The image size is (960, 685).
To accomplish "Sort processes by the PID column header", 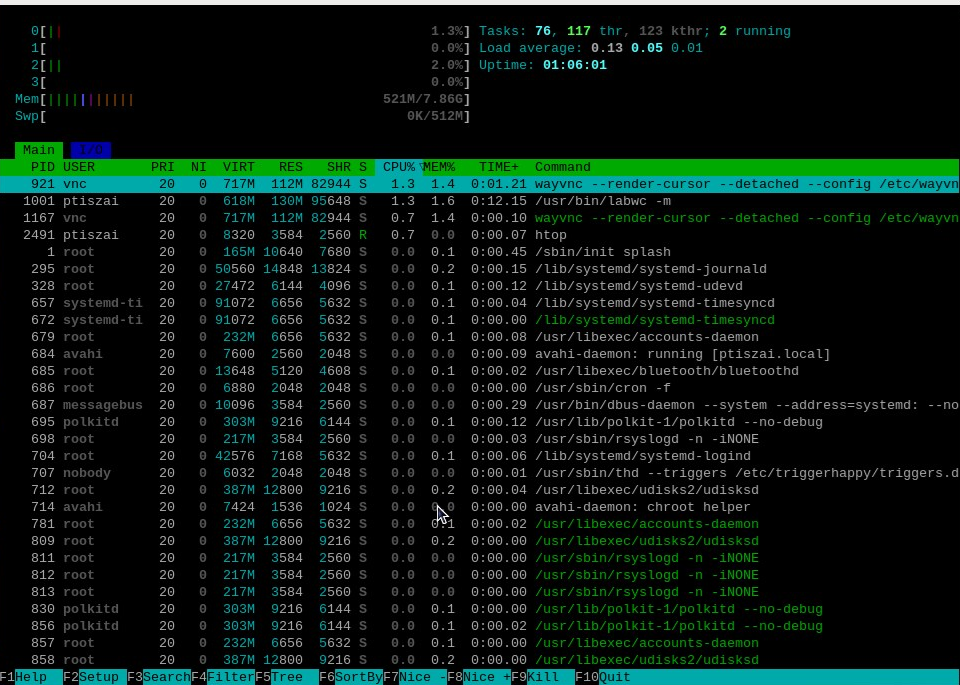I will [42, 167].
